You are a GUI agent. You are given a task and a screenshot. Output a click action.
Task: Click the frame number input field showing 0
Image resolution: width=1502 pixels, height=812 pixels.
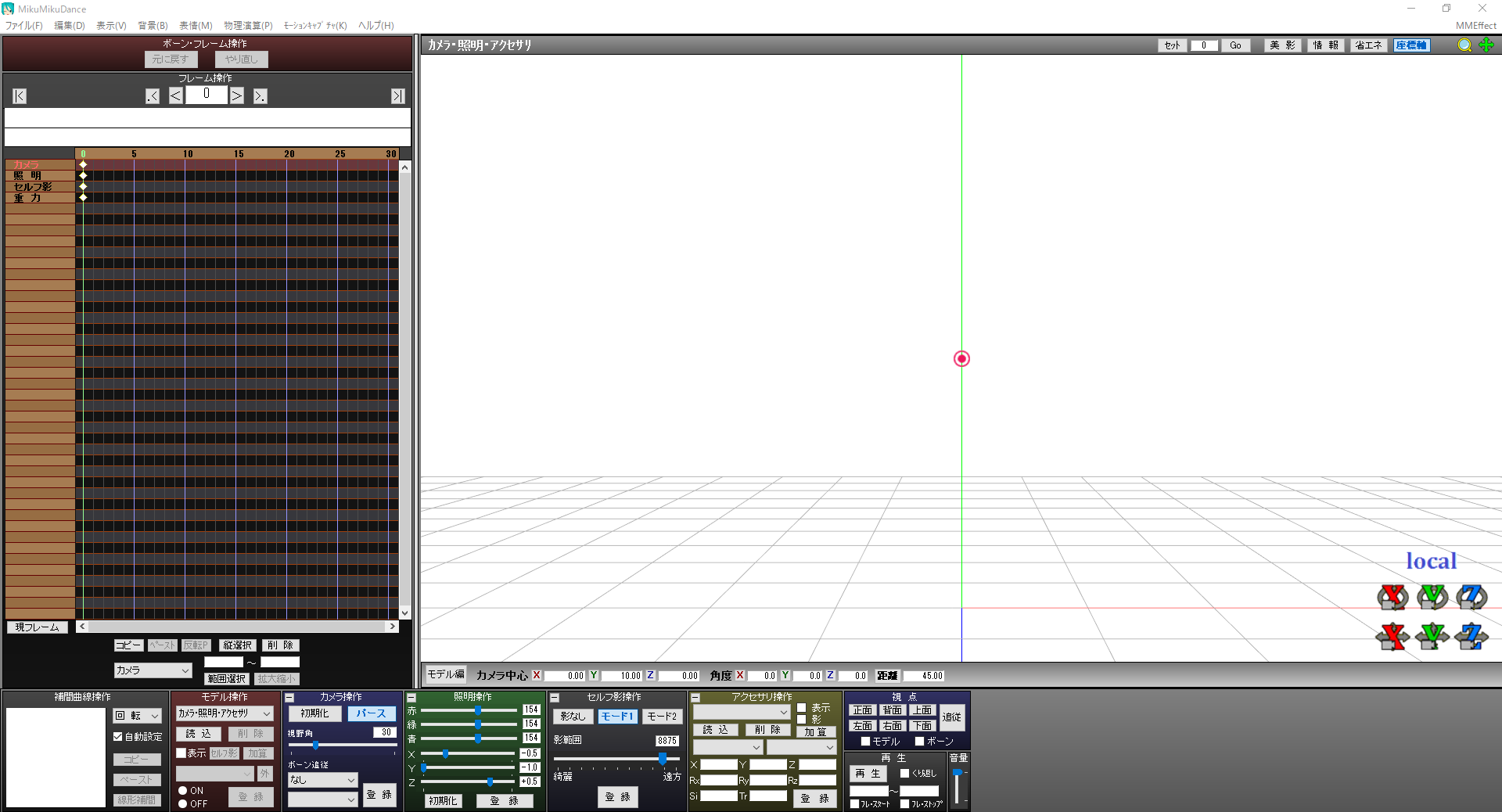click(x=207, y=95)
